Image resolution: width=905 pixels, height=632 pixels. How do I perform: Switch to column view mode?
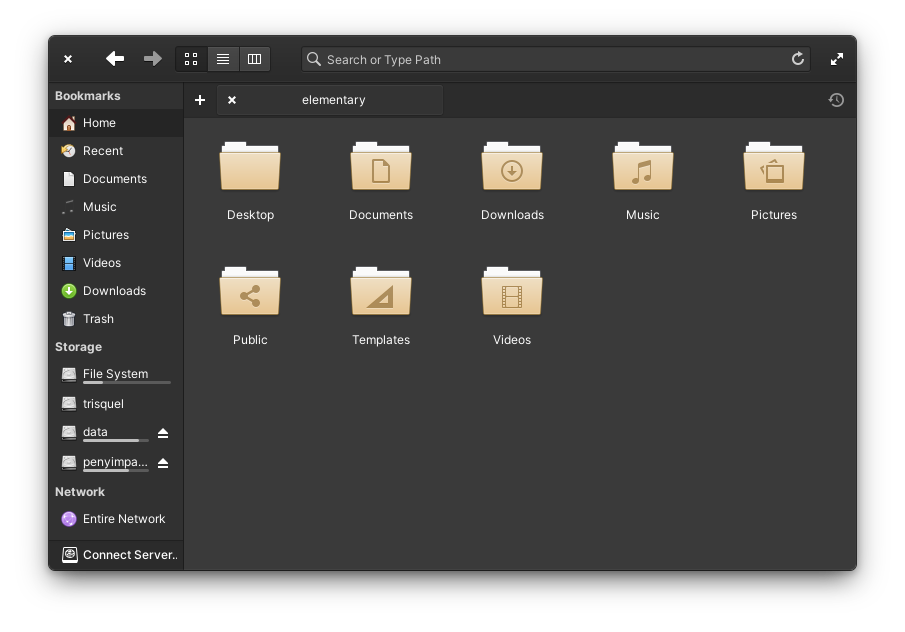click(x=254, y=59)
